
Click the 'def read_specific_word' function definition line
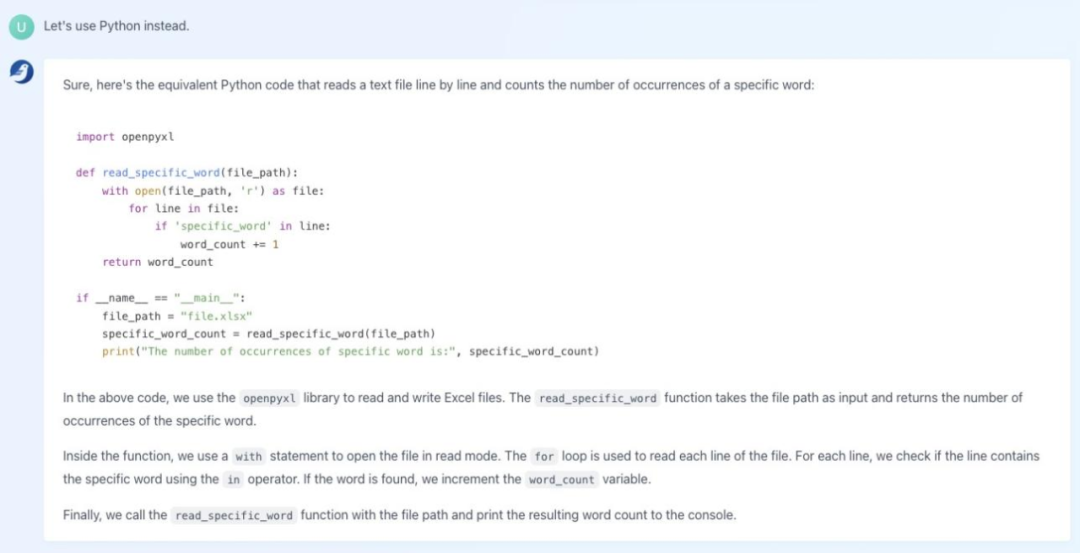click(187, 172)
